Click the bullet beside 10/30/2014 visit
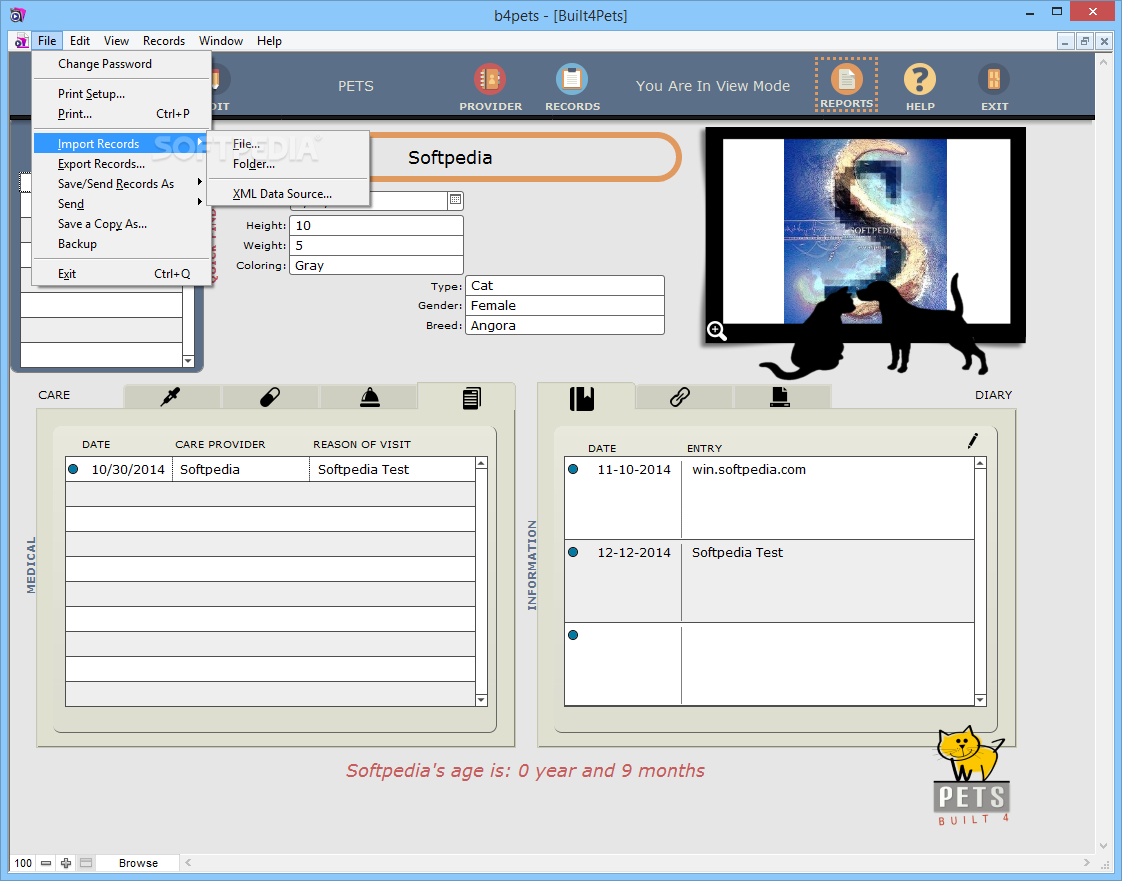1122x881 pixels. click(73, 469)
